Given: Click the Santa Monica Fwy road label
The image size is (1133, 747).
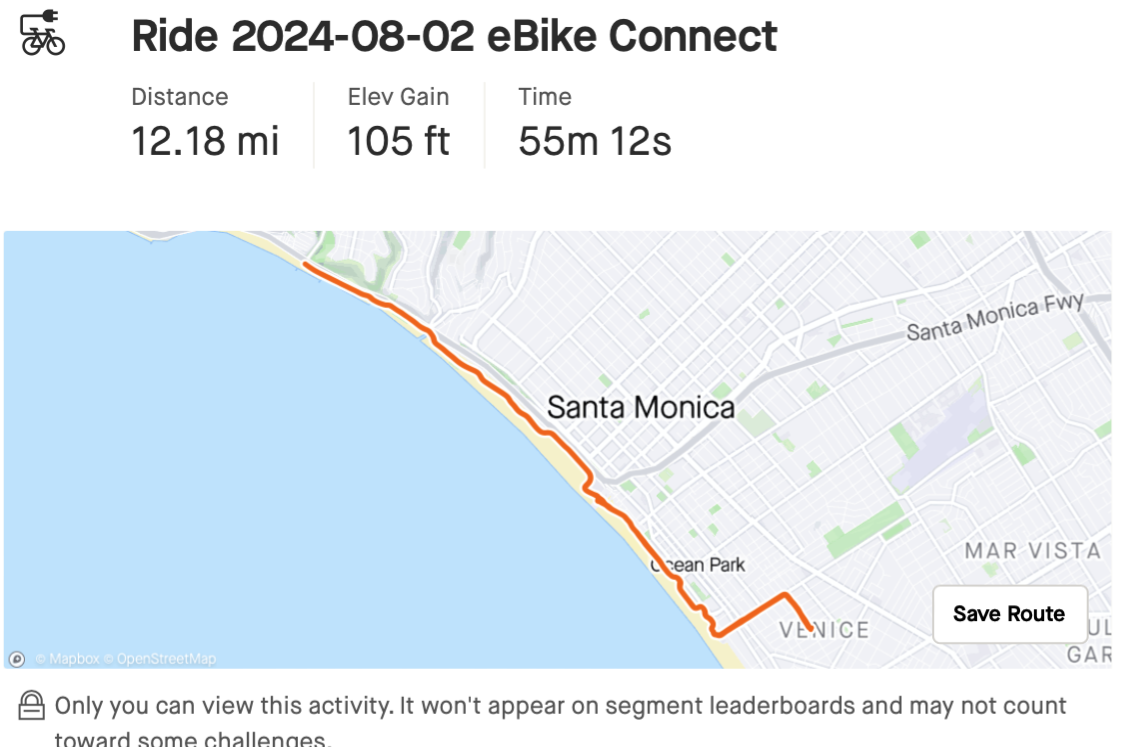Looking at the screenshot, I should [x=994, y=320].
